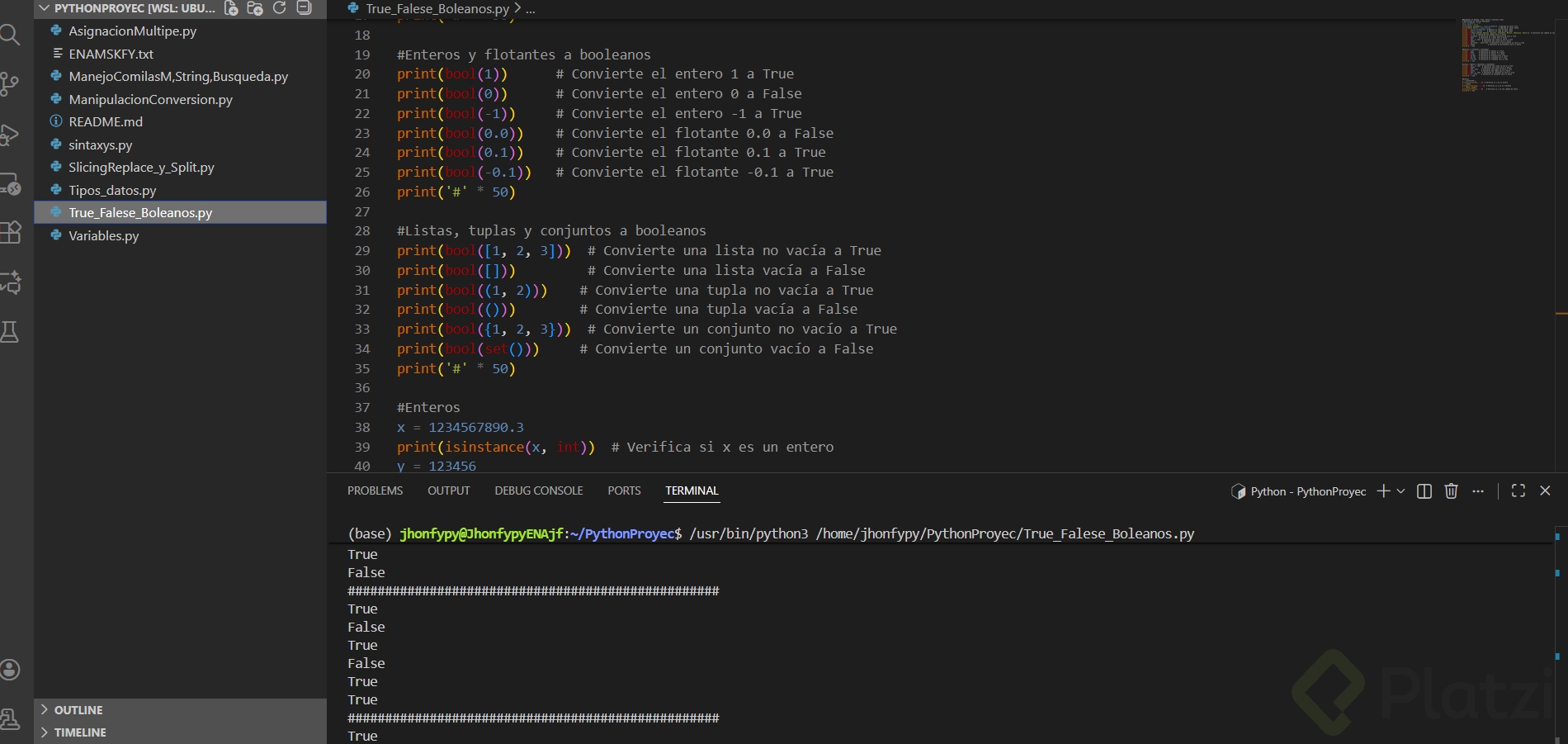Viewport: 1568px width, 744px height.
Task: Kill the terminal with trash icon
Action: point(1451,491)
